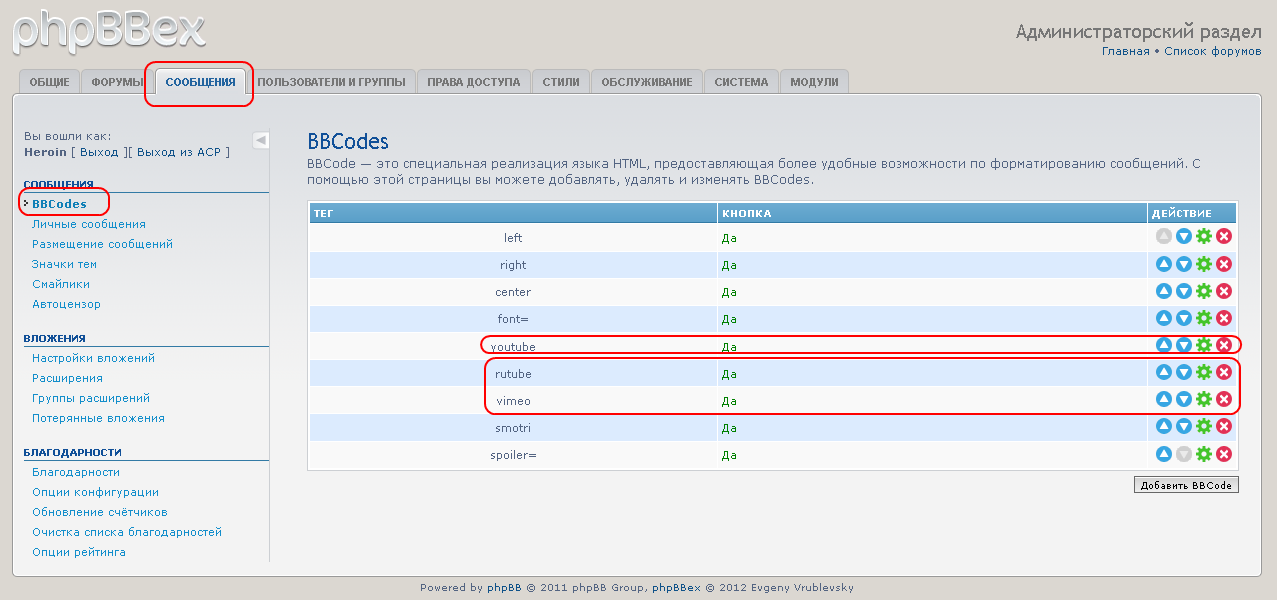Open Личные сообщения in sidebar

pos(89,224)
